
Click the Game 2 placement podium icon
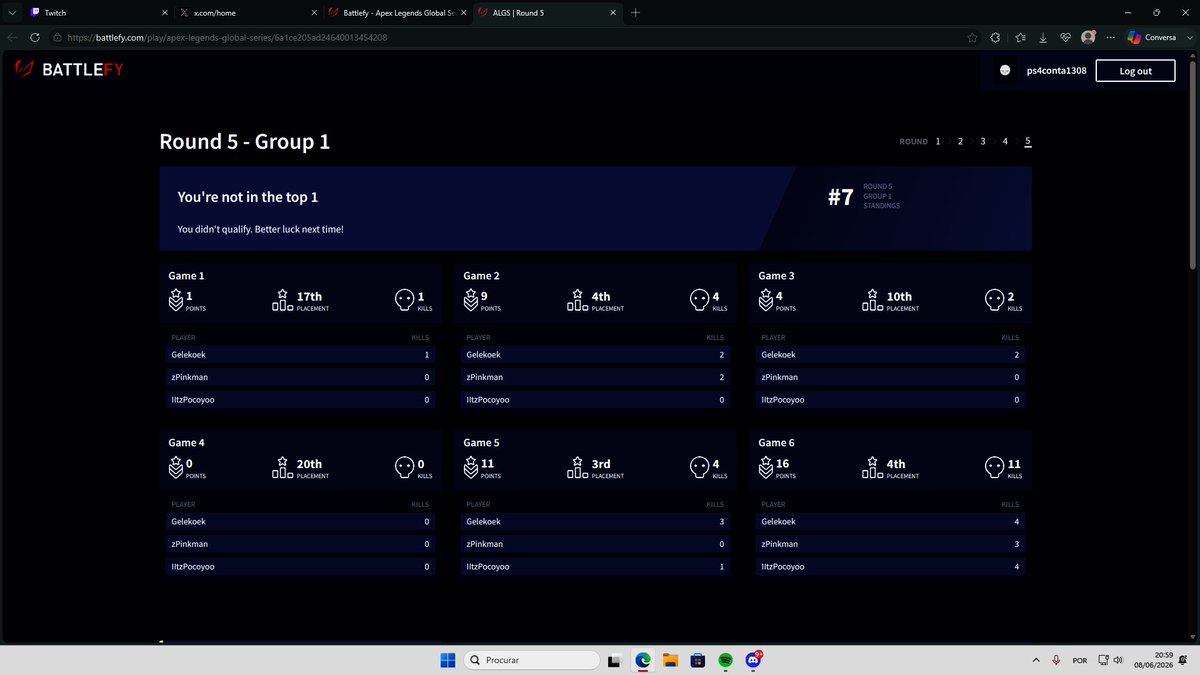[x=577, y=300]
